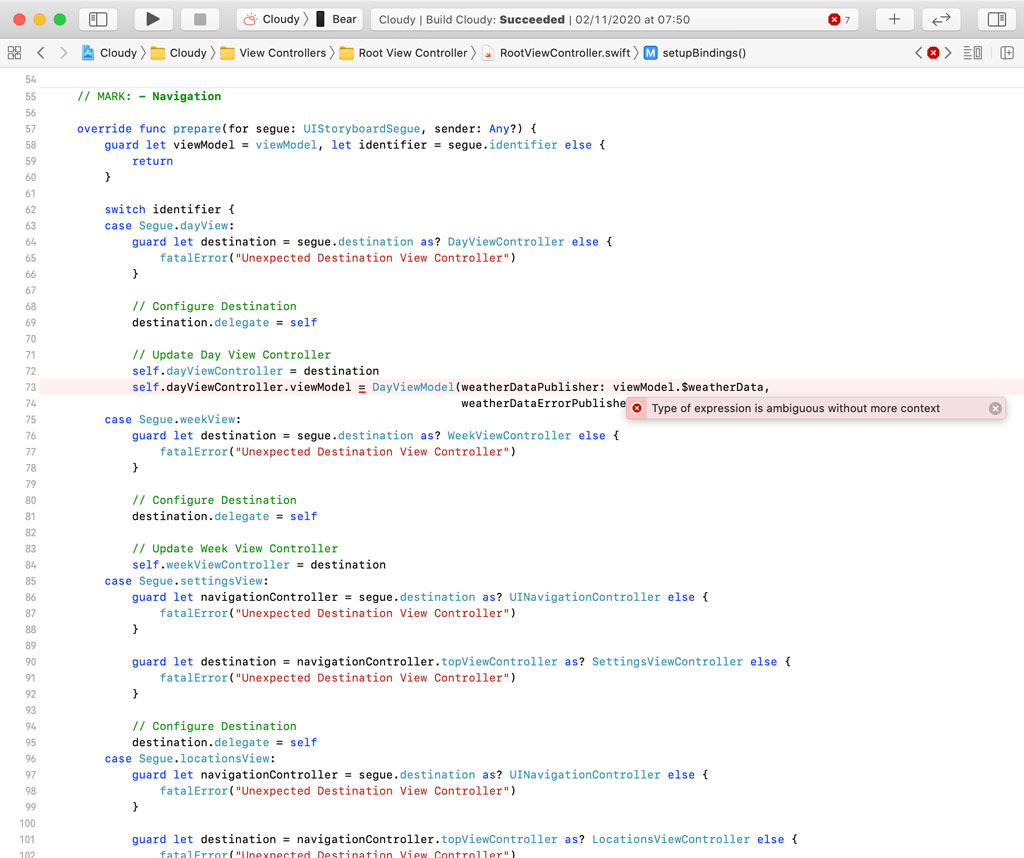
Task: Open the adjust editor options icon
Action: pyautogui.click(x=972, y=53)
